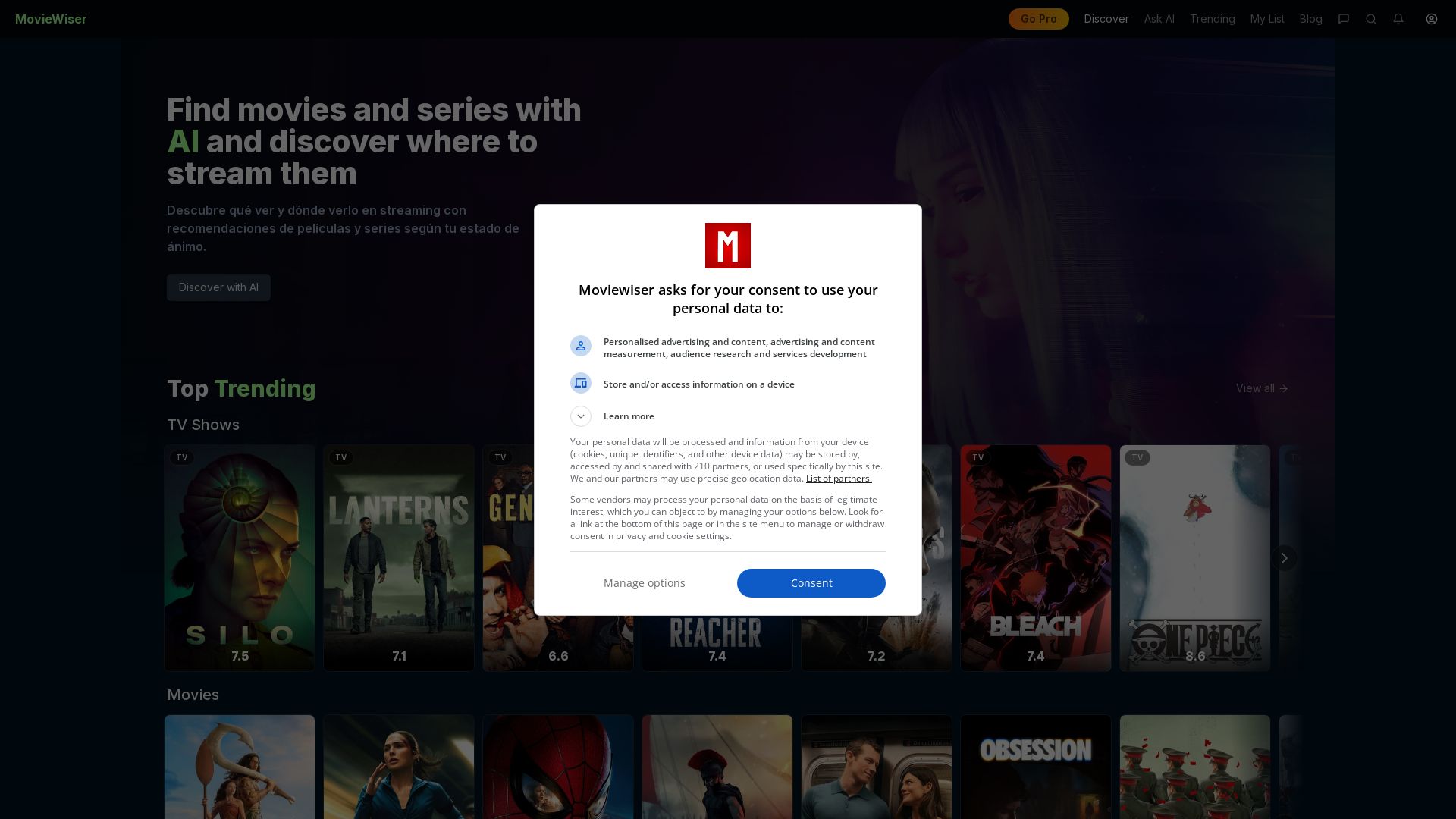
Task: Open the Silo TV show poster
Action: coord(240,558)
